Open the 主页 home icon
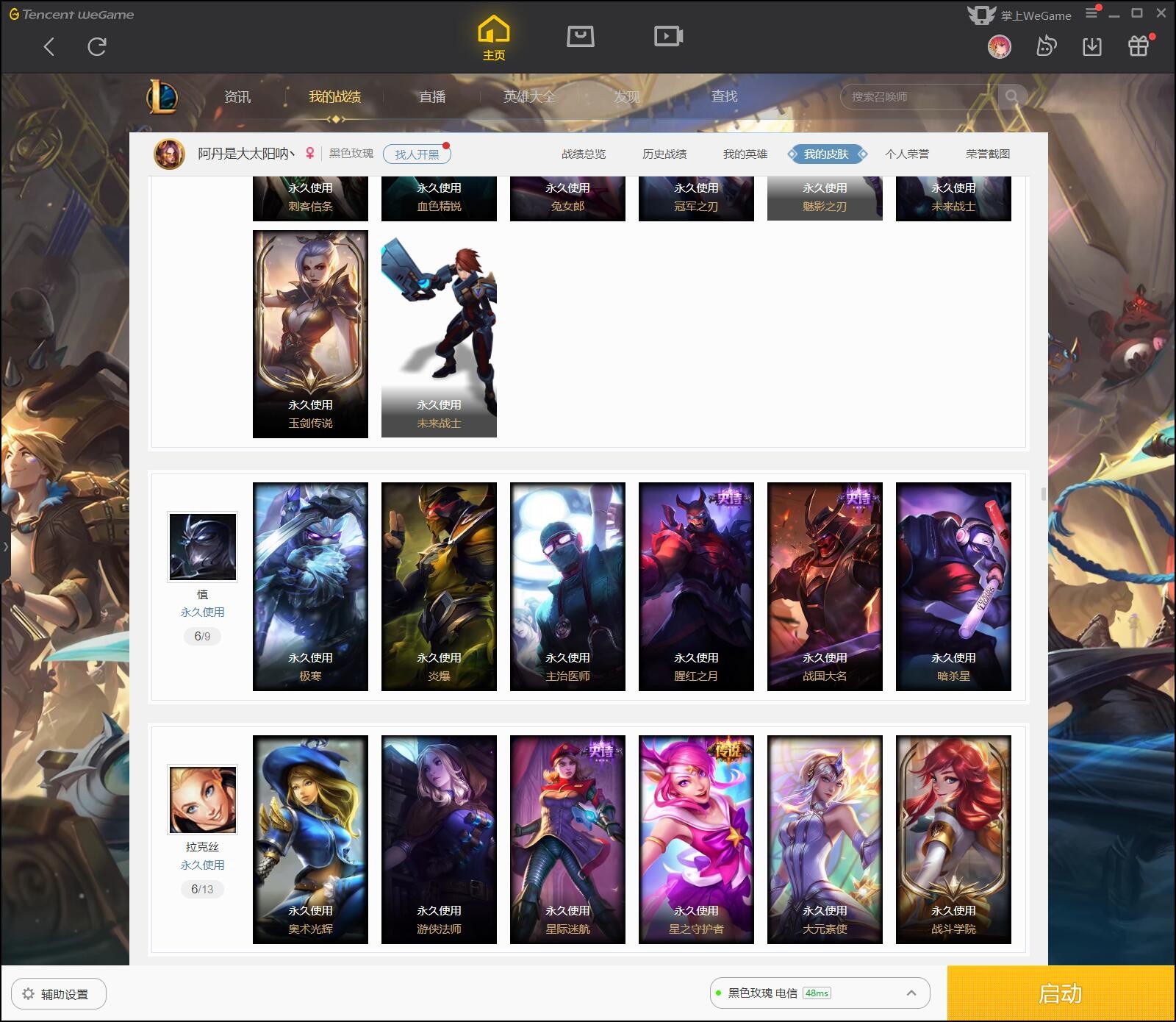 (493, 38)
